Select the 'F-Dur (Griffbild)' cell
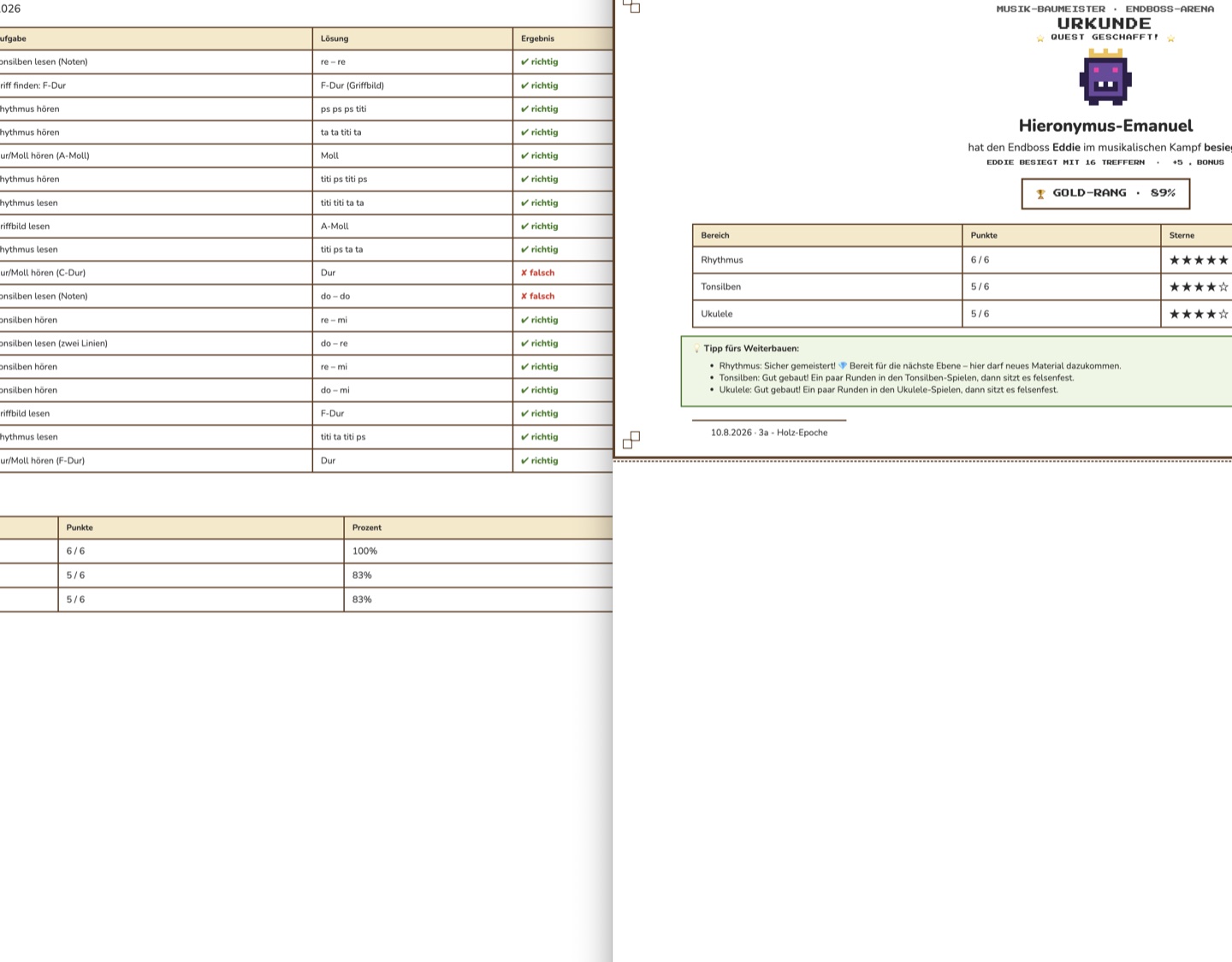Image resolution: width=1232 pixels, height=962 pixels. 412,86
